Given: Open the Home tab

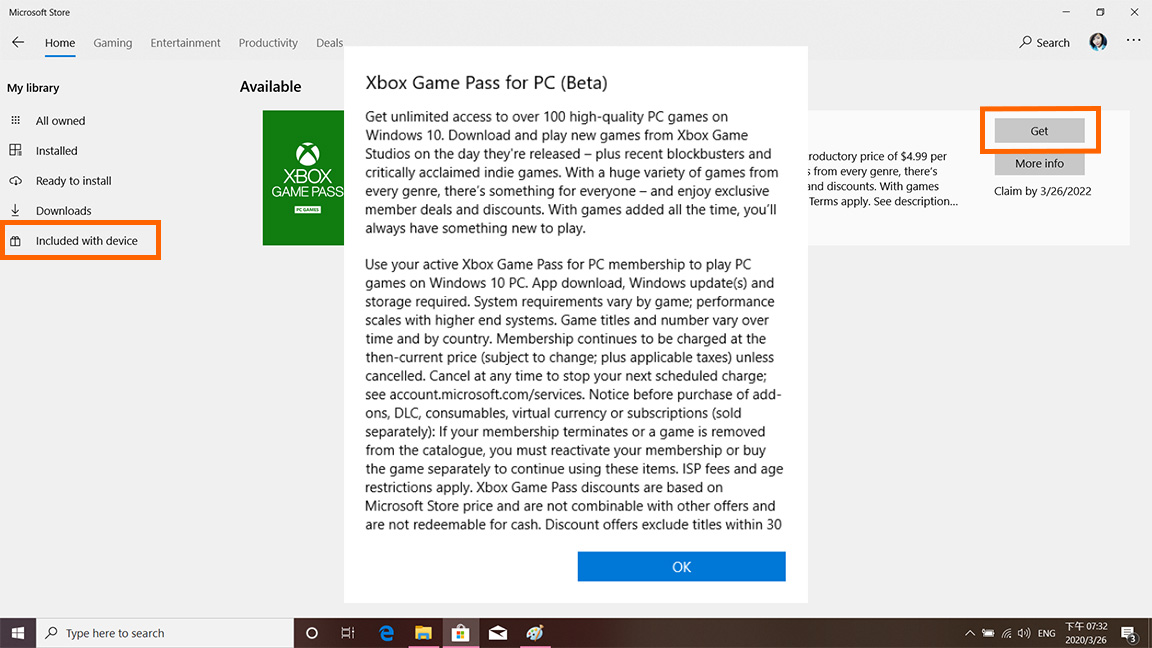Looking at the screenshot, I should [60, 43].
